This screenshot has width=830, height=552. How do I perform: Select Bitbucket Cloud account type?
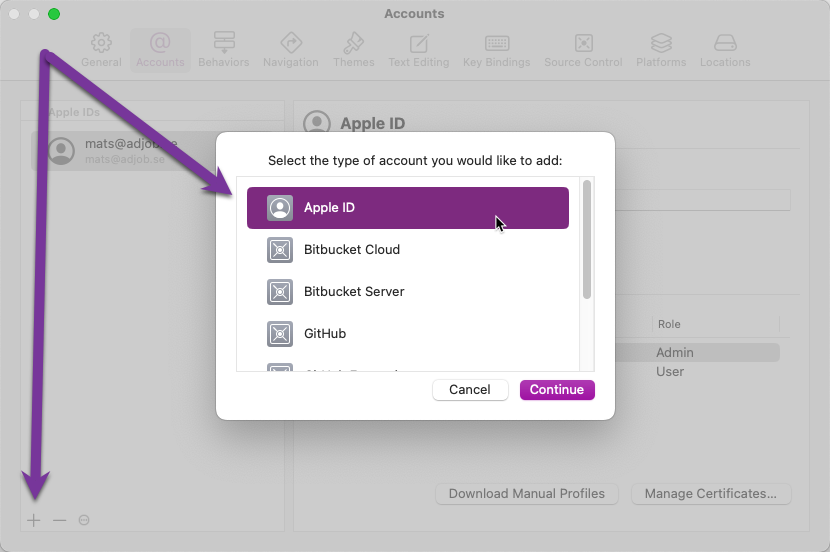click(408, 250)
